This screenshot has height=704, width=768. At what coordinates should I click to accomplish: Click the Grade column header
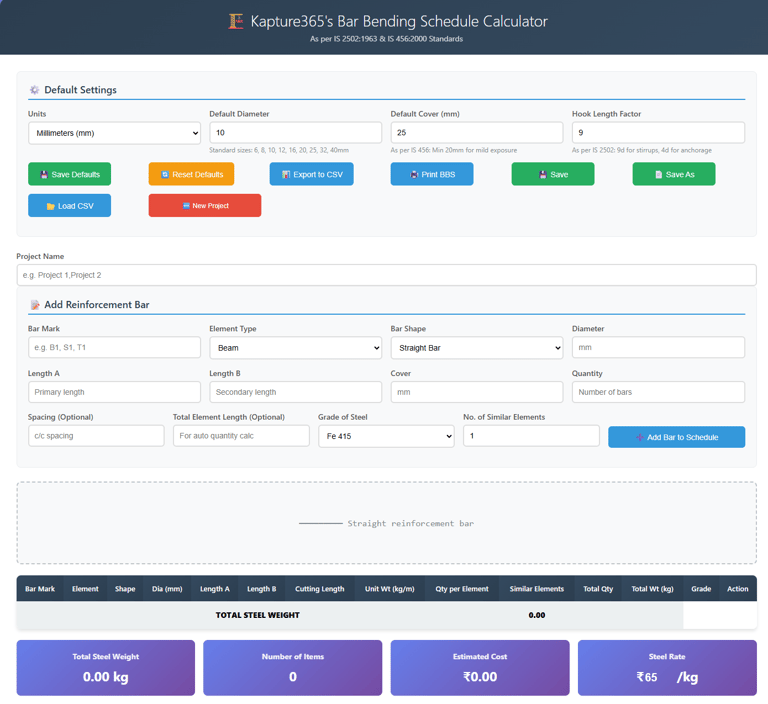click(x=701, y=589)
